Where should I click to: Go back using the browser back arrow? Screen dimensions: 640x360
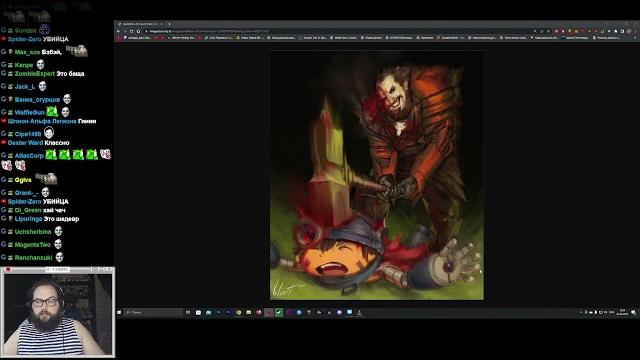pos(118,31)
